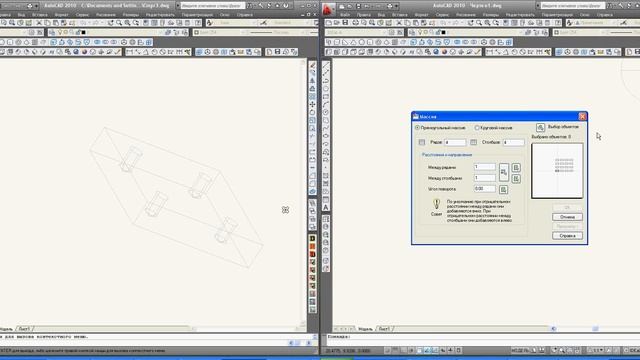Pick the Erase tool in left window's modify toolbar

[x=312, y=65]
